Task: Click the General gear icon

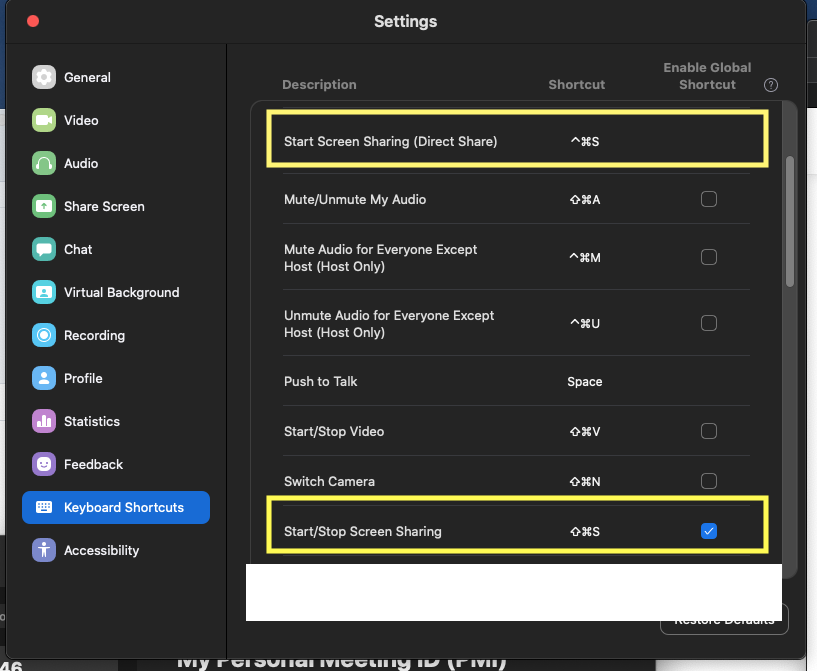Action: (44, 78)
